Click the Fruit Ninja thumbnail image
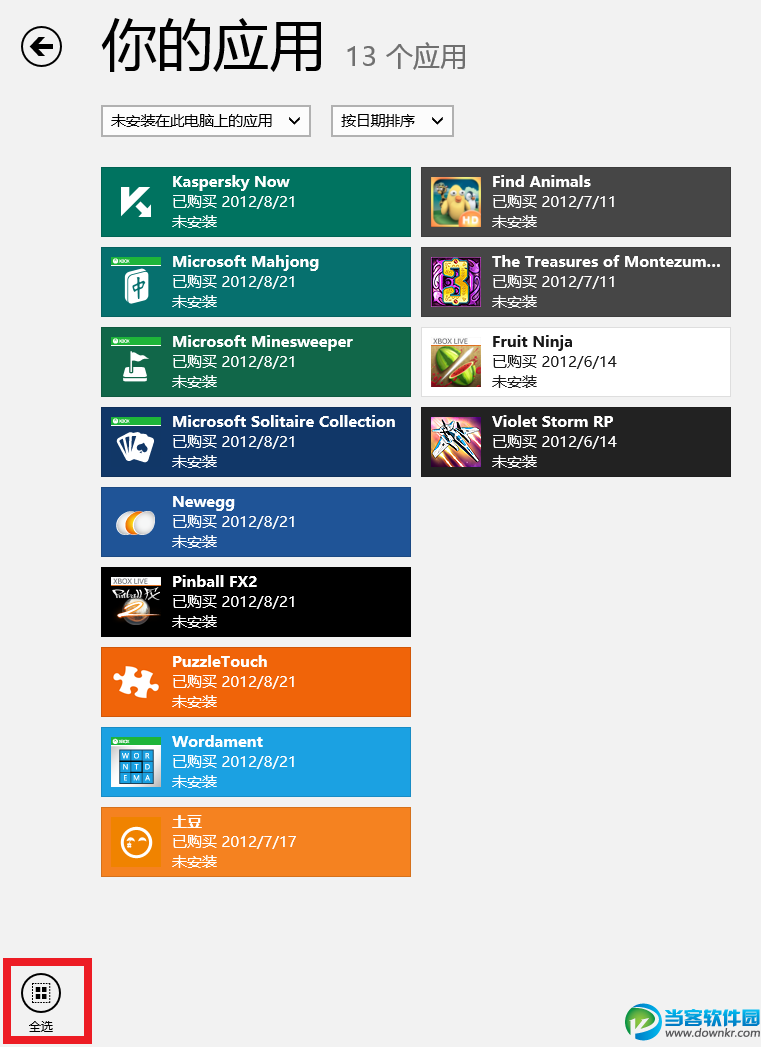 click(456, 362)
